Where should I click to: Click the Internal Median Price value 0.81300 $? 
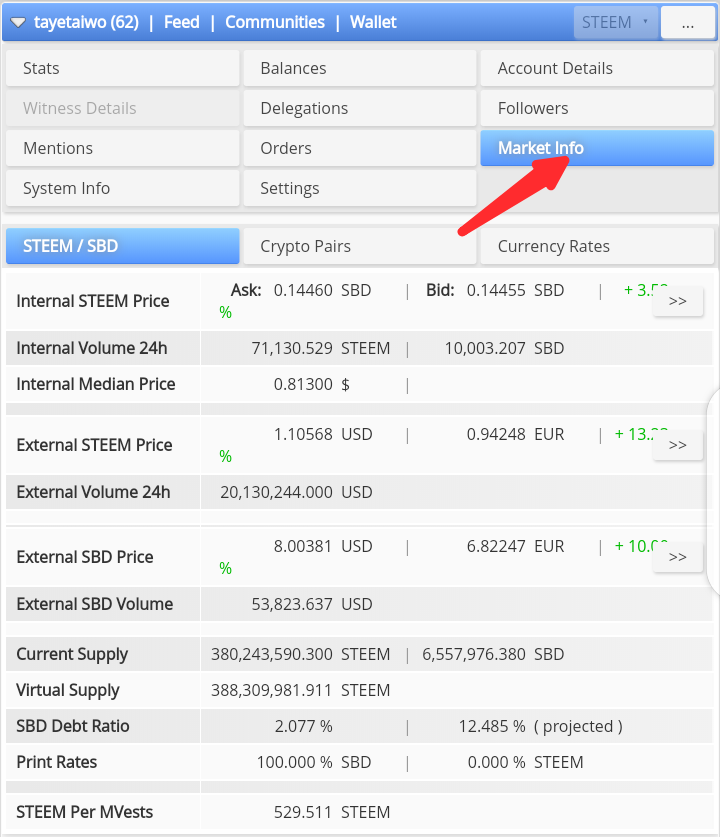point(312,384)
